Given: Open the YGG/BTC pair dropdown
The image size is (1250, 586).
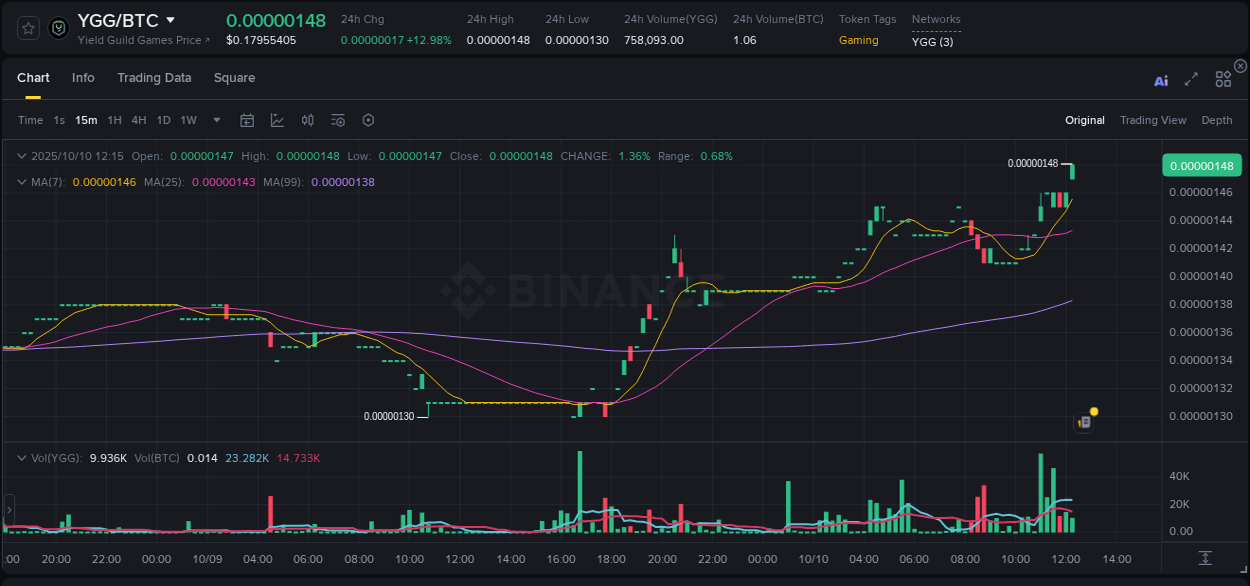Looking at the screenshot, I should click(170, 19).
